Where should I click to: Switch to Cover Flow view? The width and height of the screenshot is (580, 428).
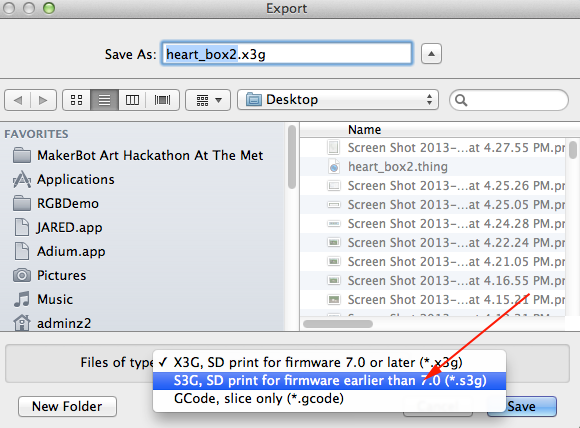[162, 100]
